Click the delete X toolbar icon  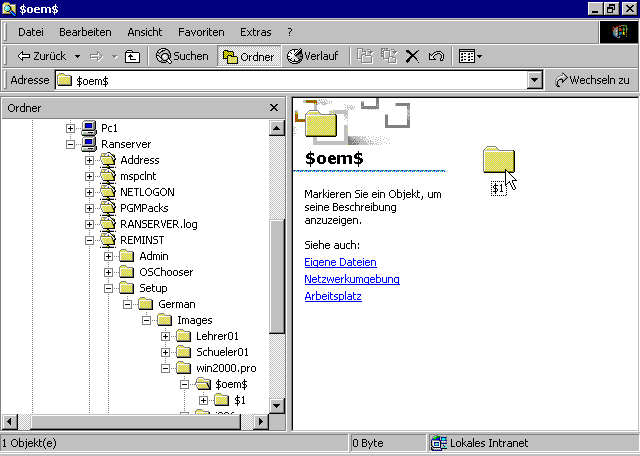click(x=412, y=56)
